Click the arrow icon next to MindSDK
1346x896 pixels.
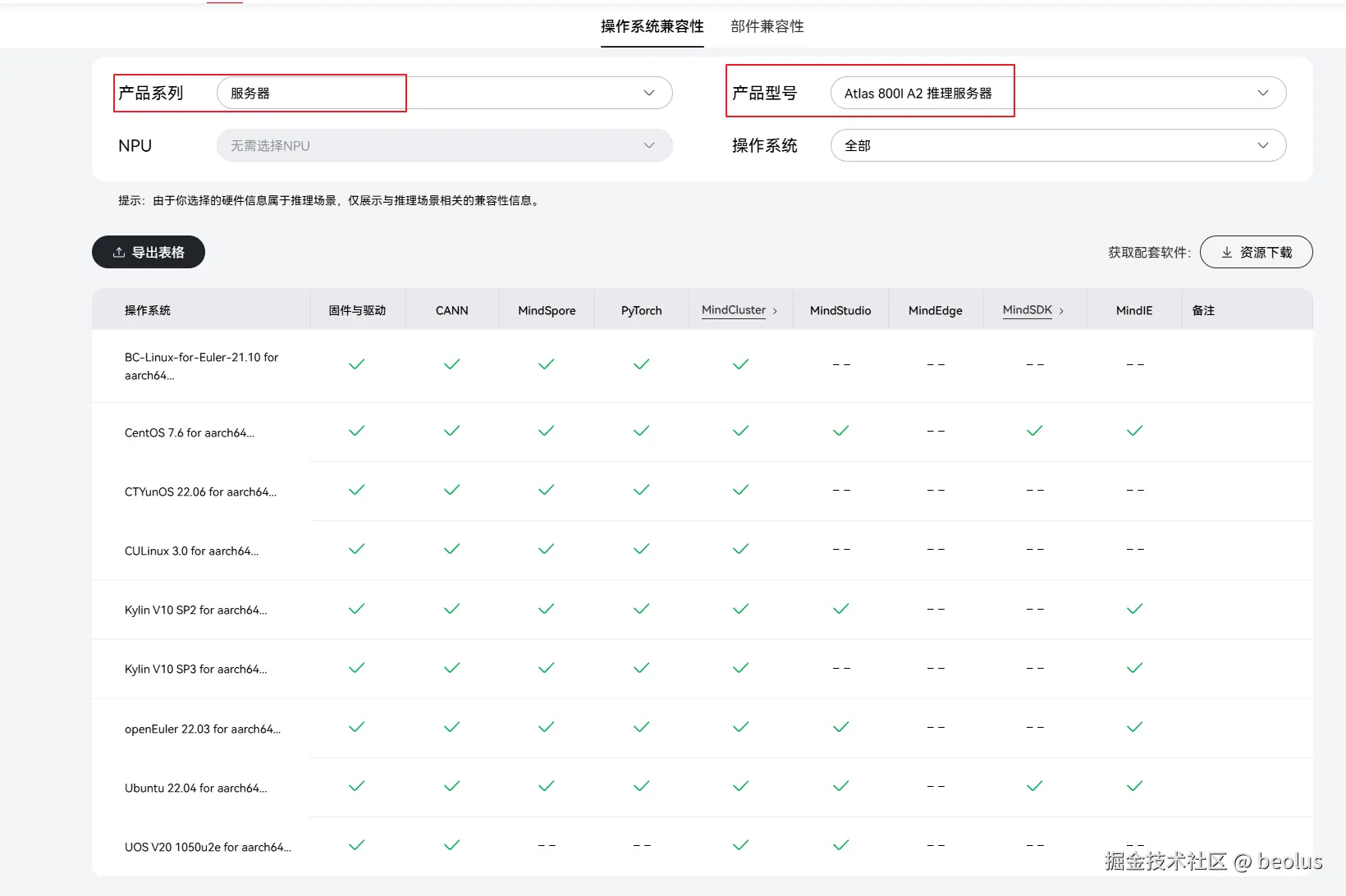pyautogui.click(x=1061, y=311)
